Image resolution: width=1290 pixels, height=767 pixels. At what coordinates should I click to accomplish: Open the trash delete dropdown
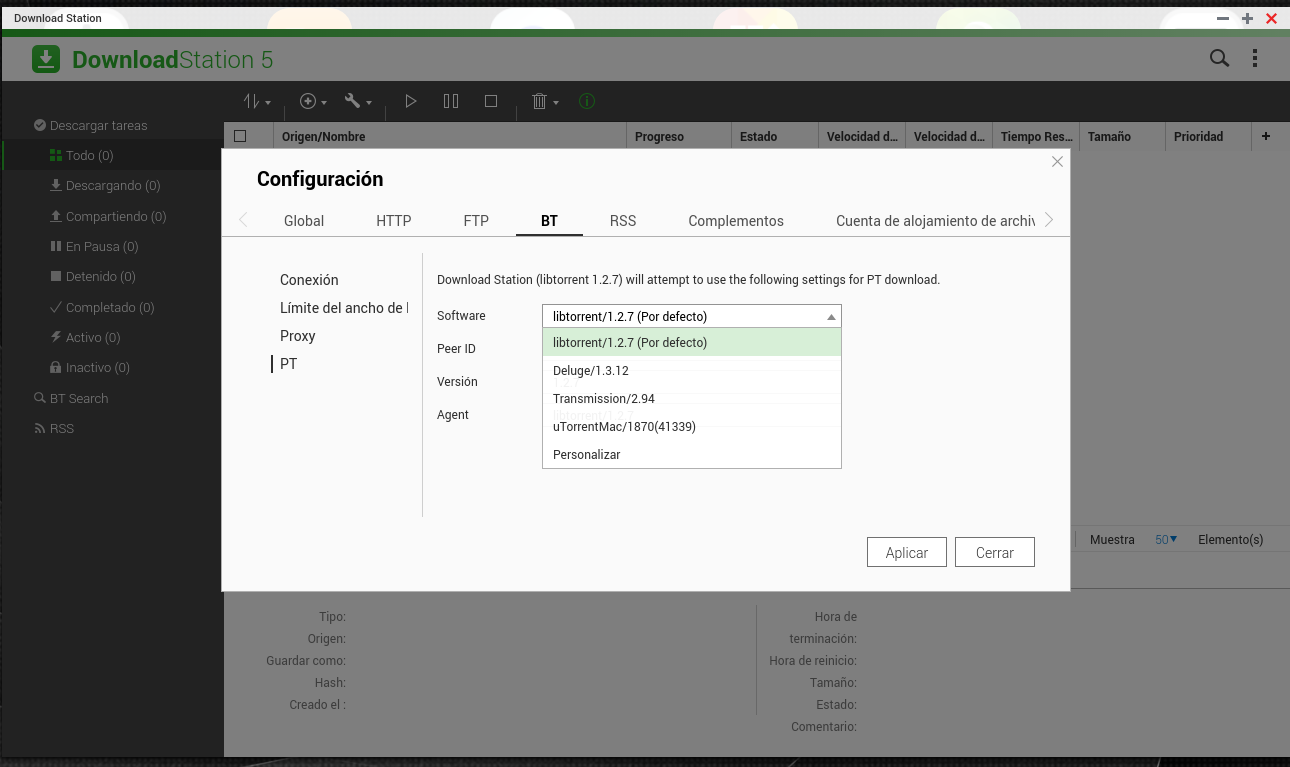(x=544, y=101)
